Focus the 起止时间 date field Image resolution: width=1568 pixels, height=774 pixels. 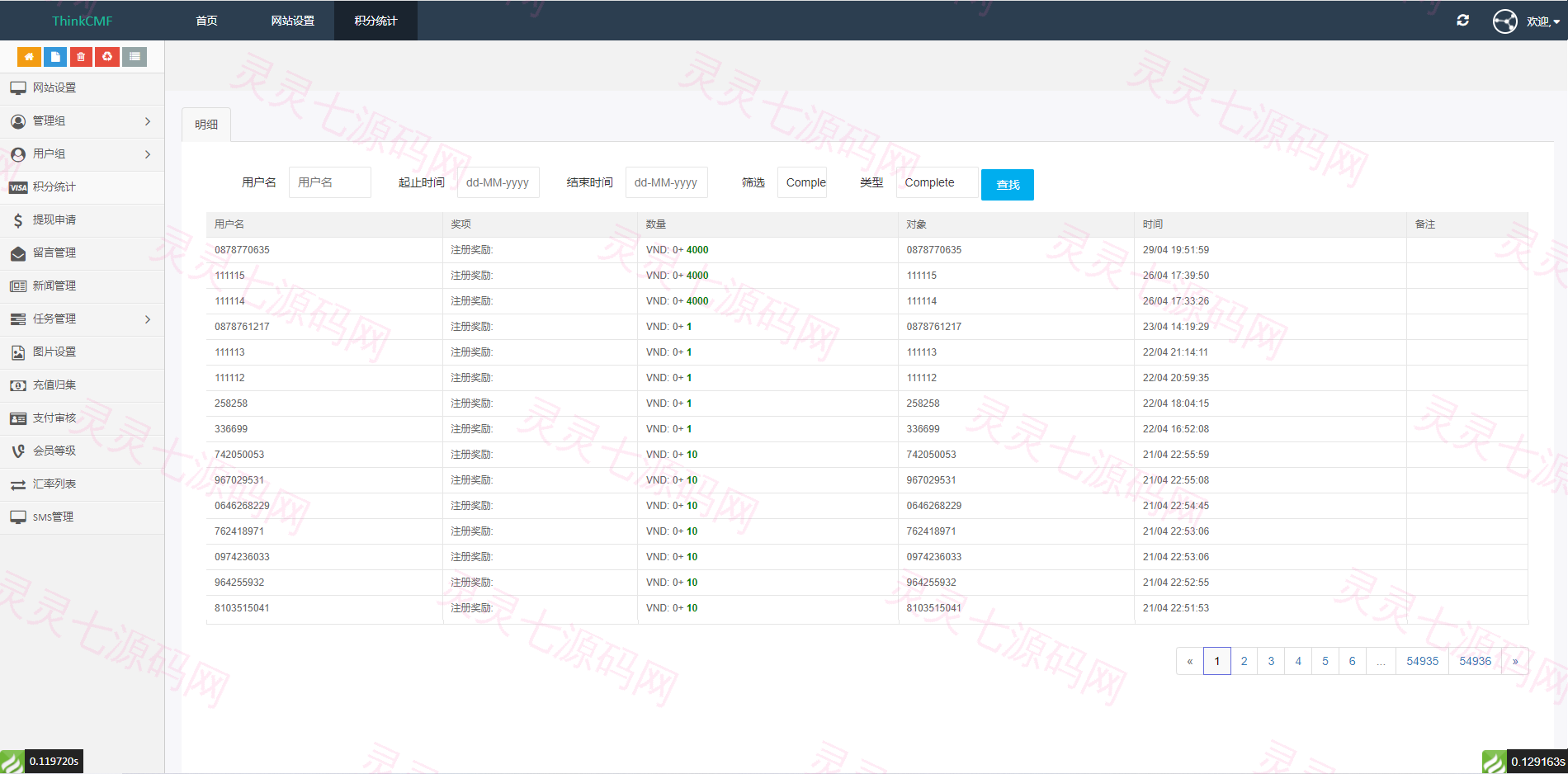498,182
